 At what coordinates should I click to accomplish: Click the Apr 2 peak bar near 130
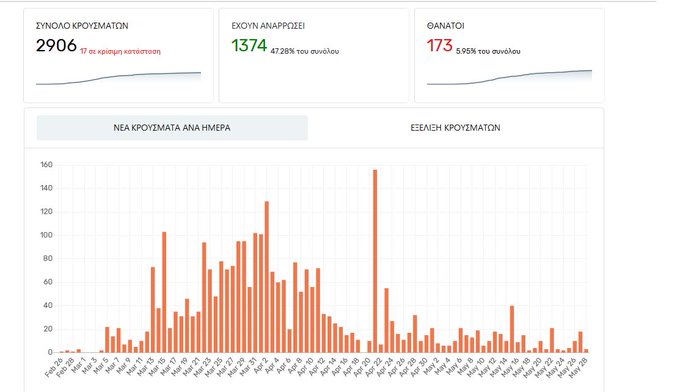[267, 277]
